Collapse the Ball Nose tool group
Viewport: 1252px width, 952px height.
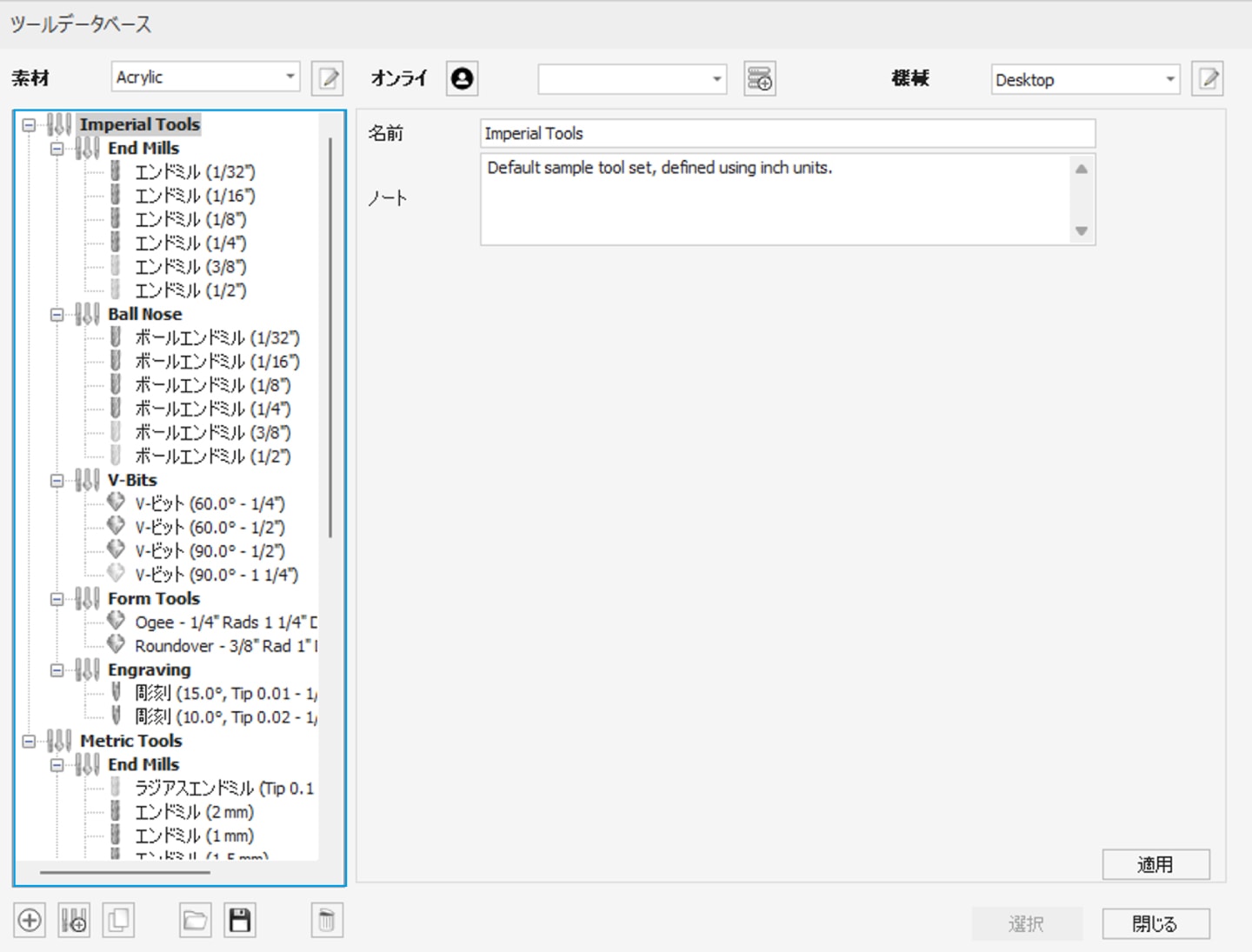coord(57,315)
